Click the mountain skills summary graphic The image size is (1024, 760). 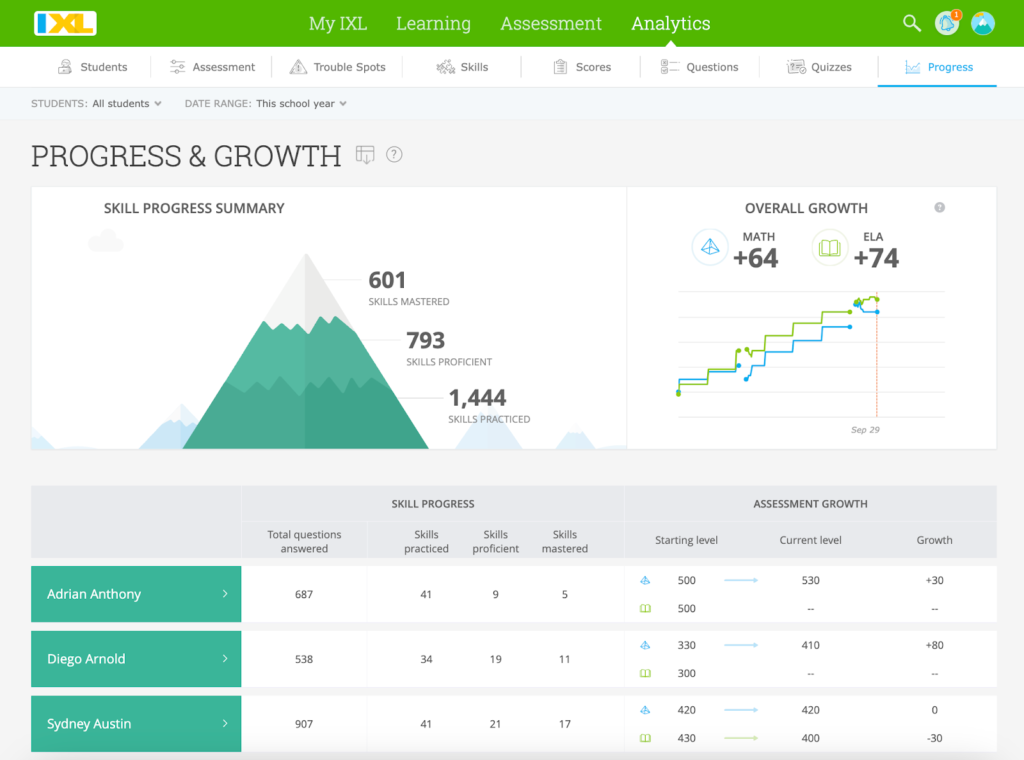pyautogui.click(x=305, y=351)
